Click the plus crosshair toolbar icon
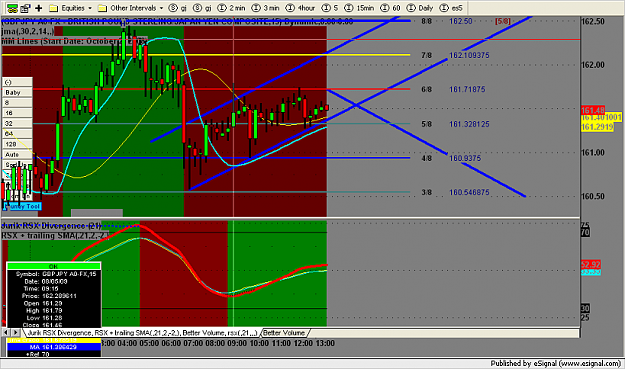Screen dimensions: 625x369 pos(39,8)
